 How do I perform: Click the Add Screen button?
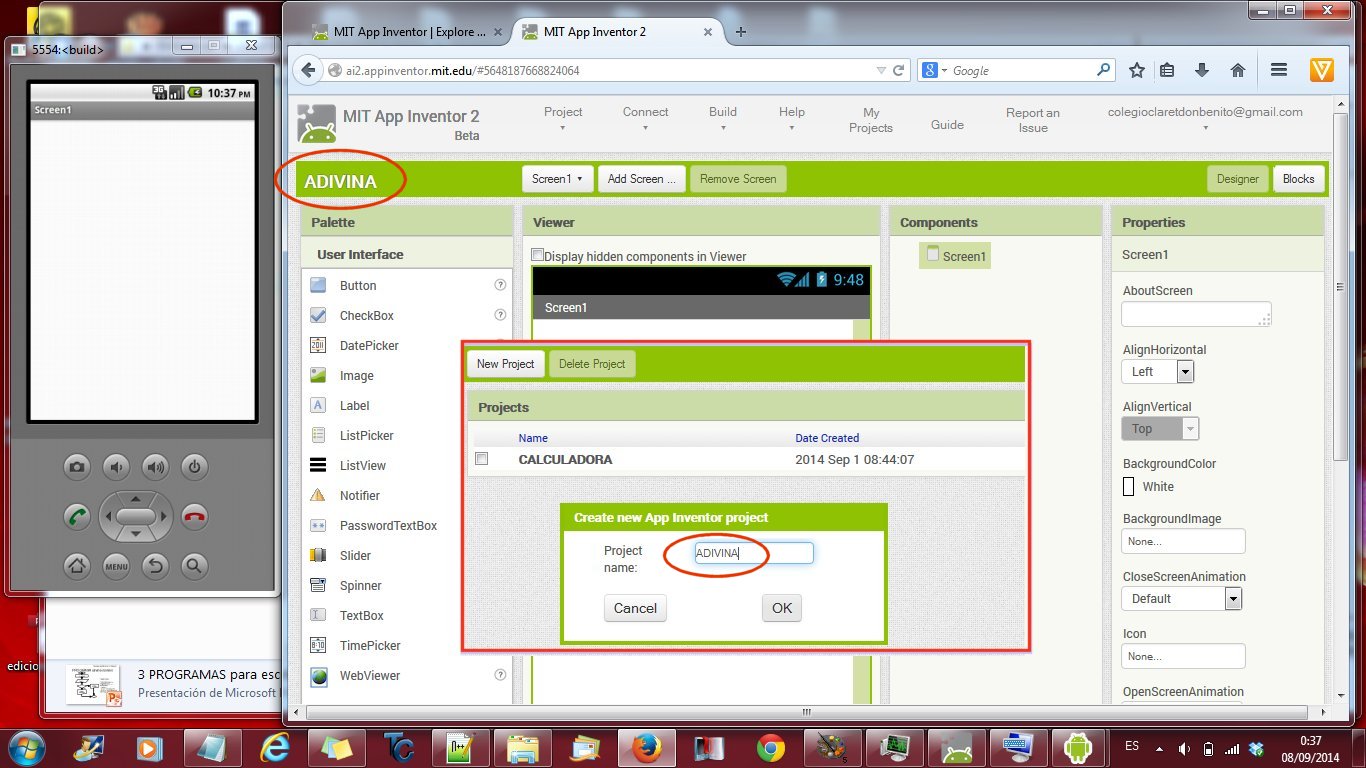point(642,179)
